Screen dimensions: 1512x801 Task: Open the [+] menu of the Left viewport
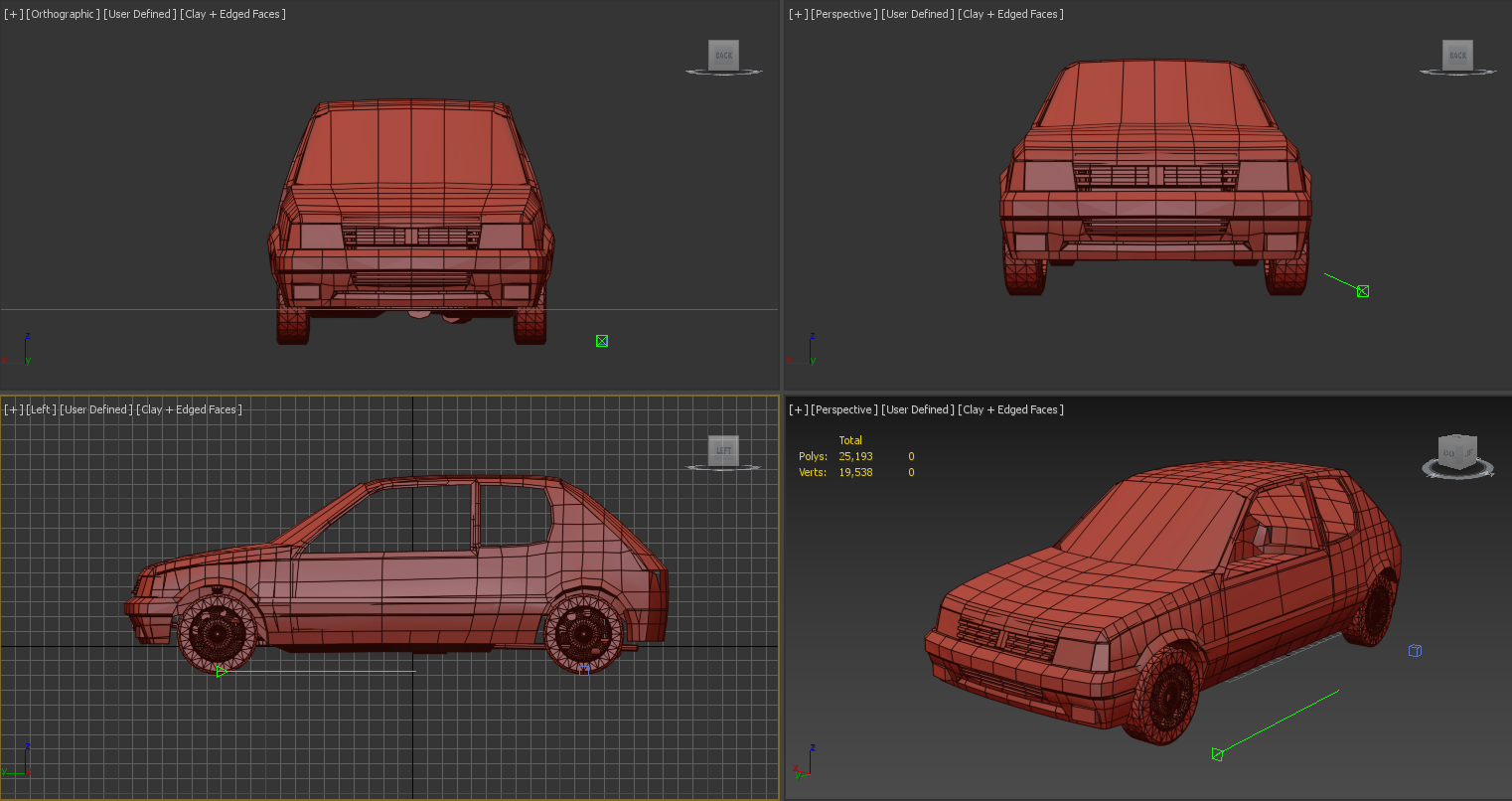click(x=14, y=409)
